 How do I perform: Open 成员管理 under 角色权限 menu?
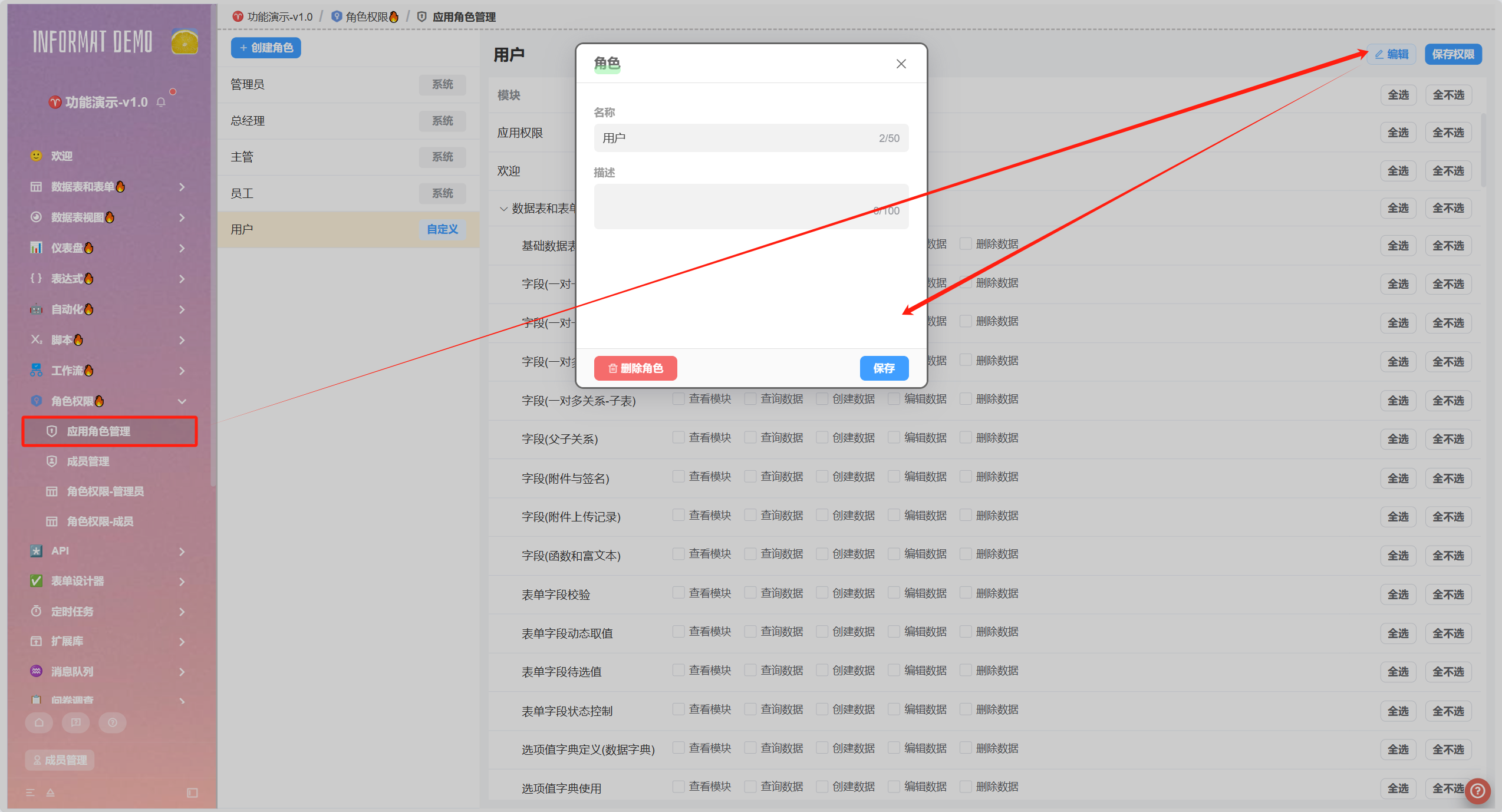[x=88, y=461]
